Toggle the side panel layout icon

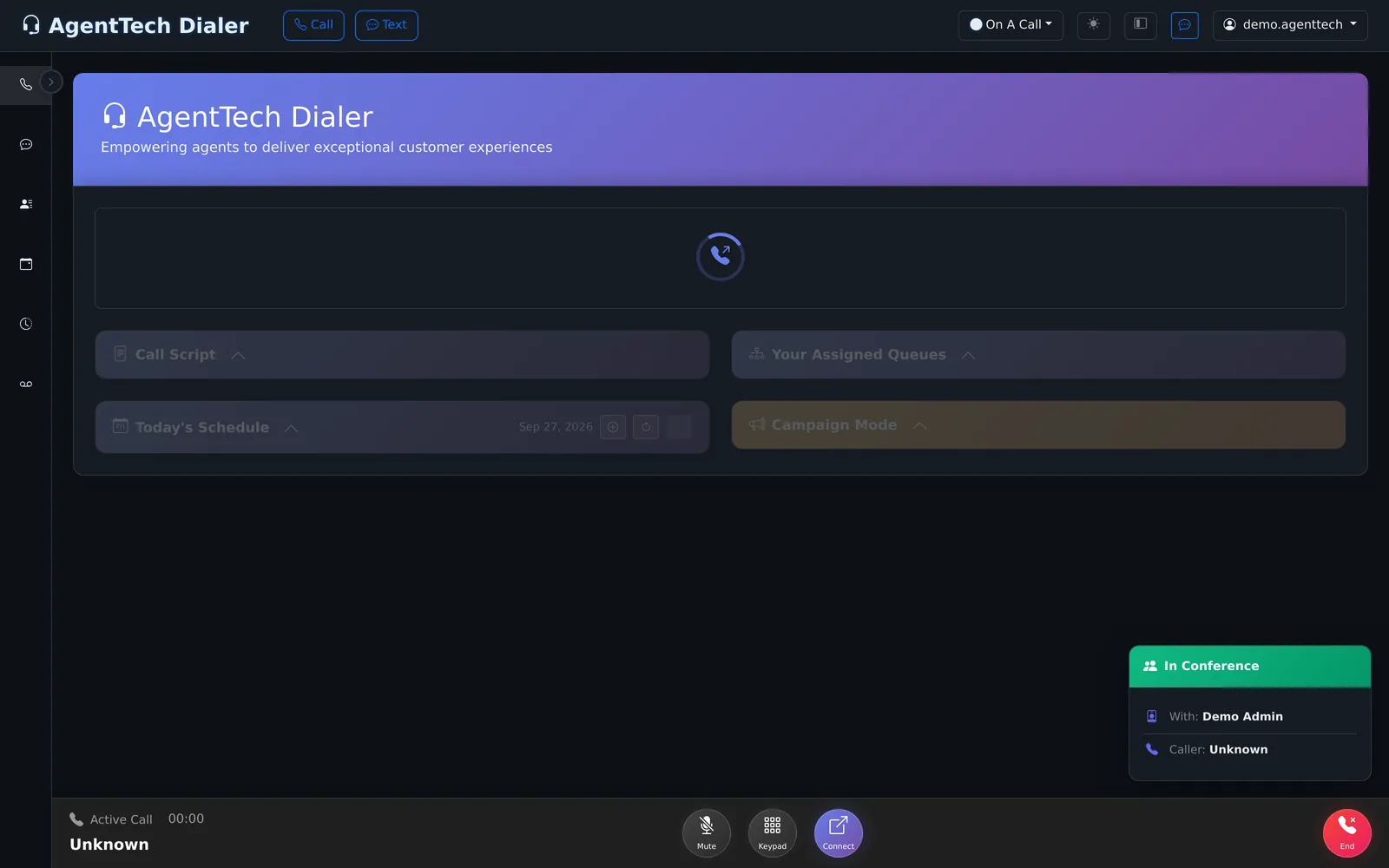[1141, 25]
